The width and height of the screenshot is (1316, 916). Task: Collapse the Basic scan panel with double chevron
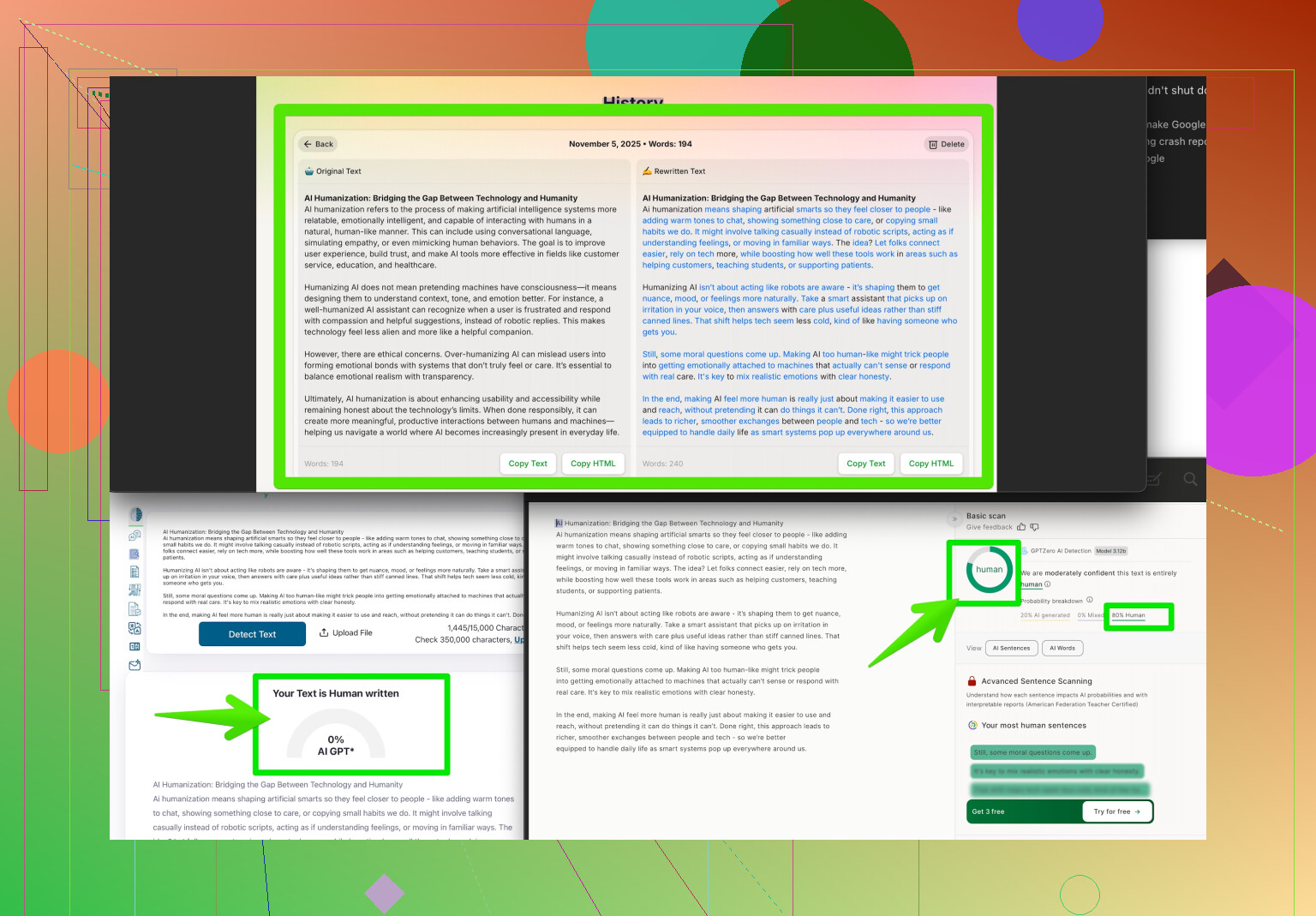(x=954, y=519)
